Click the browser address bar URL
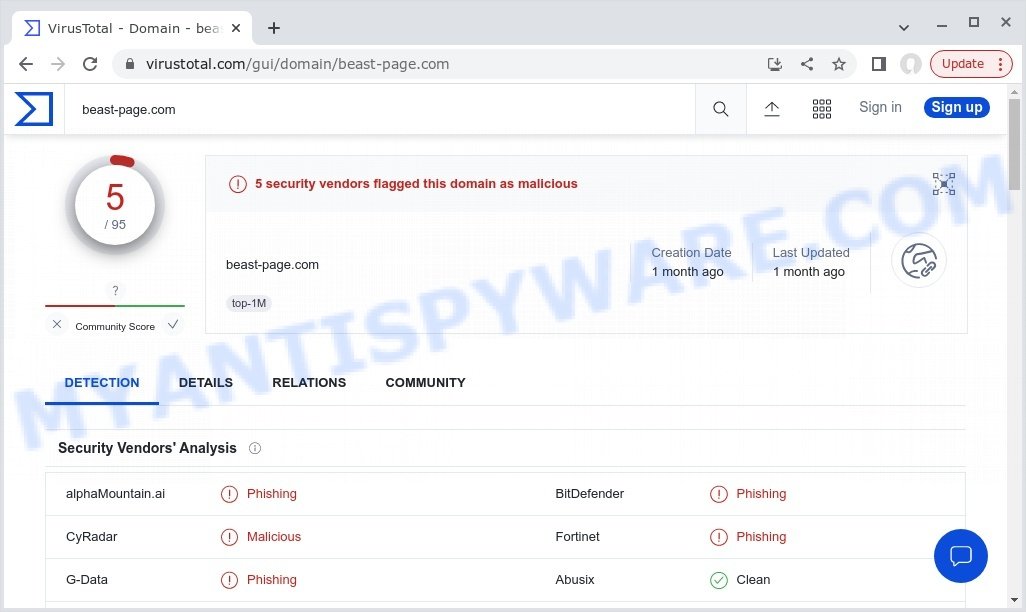 pos(297,64)
